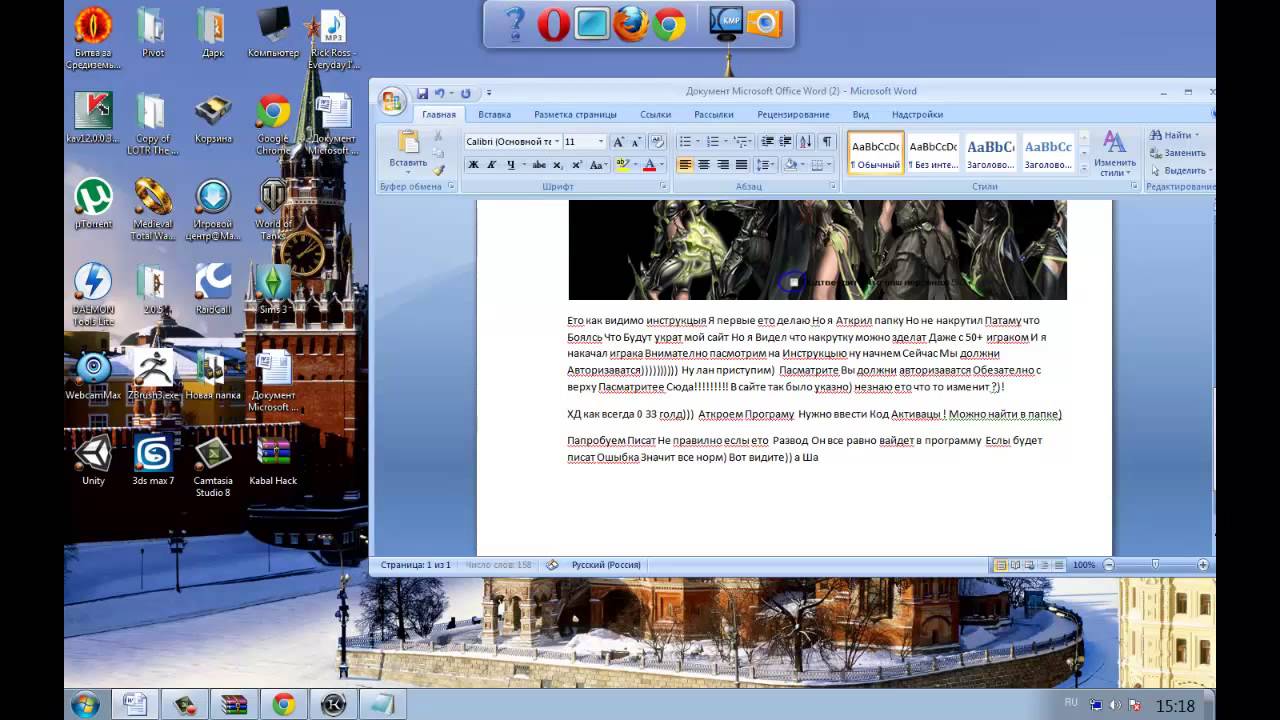
Task: Open Изменить стили menu
Action: (1114, 153)
